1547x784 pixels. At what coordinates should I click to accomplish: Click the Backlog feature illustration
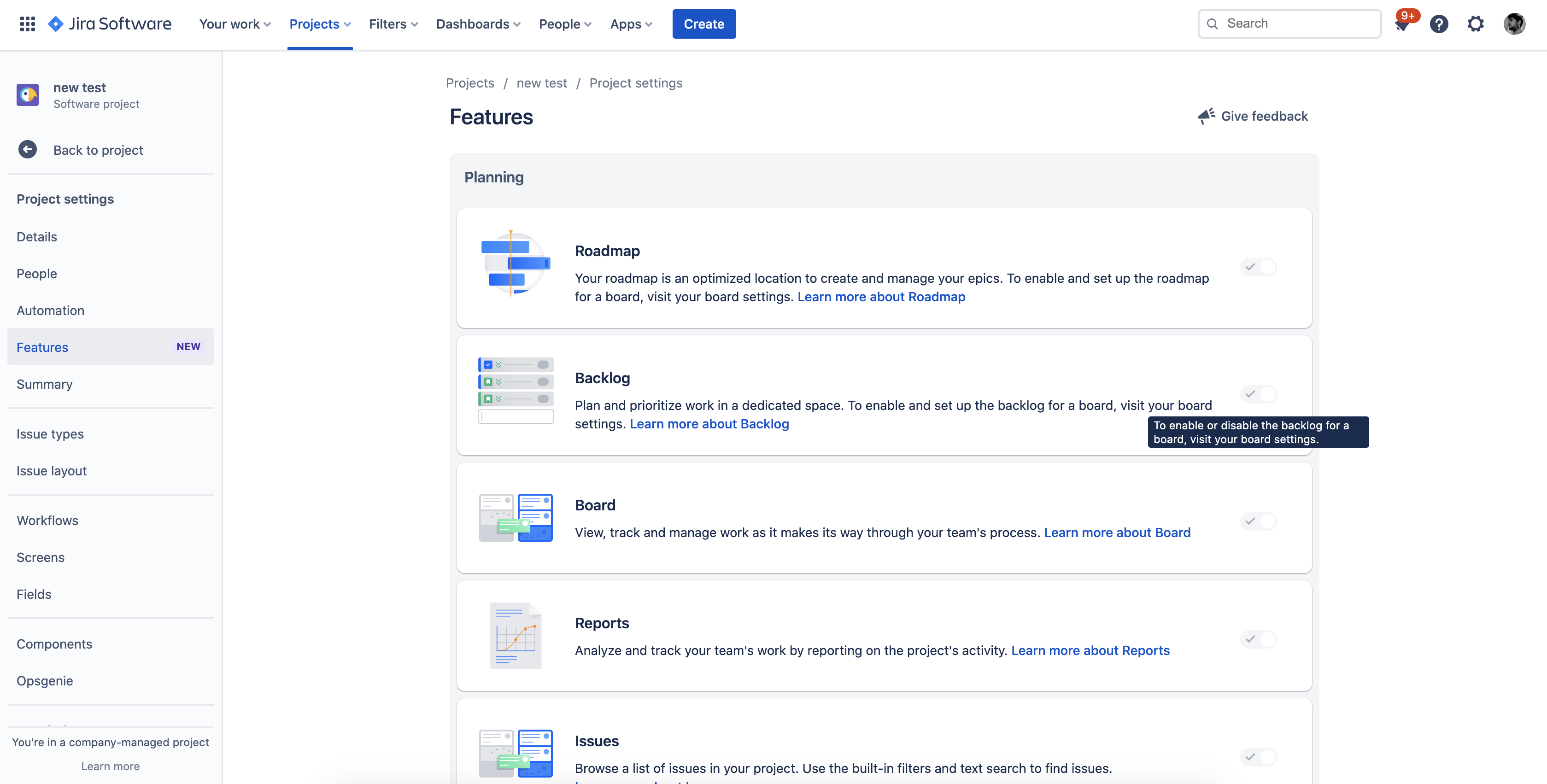point(515,390)
